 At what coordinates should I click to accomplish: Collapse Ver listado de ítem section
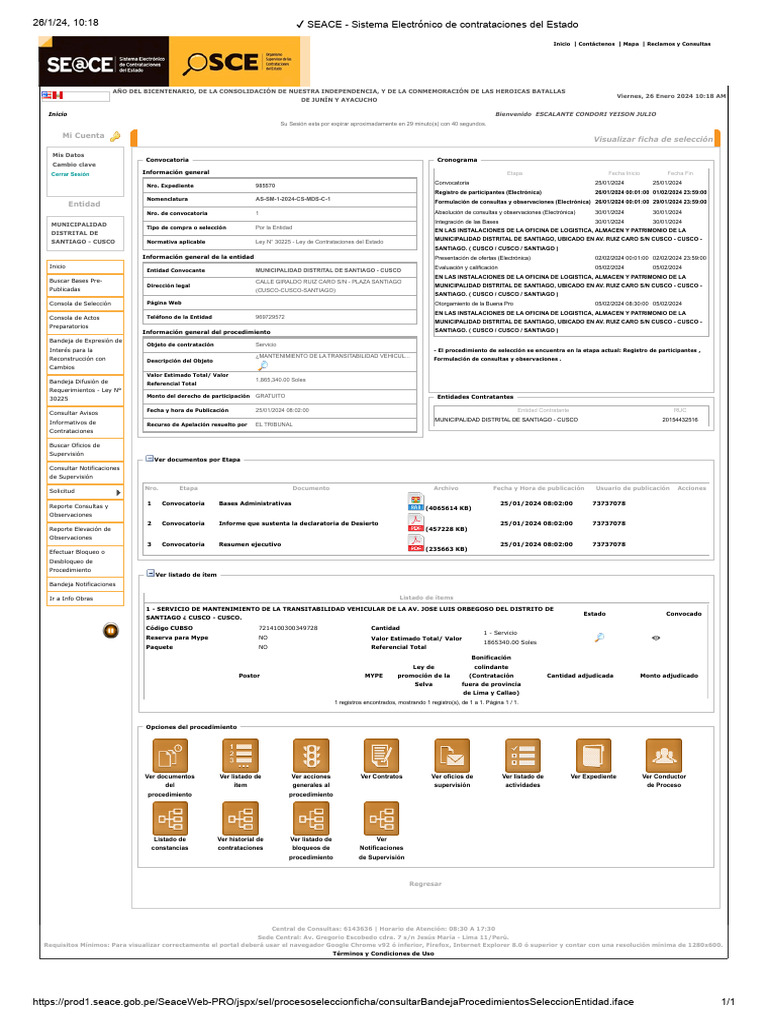pyautogui.click(x=151, y=574)
